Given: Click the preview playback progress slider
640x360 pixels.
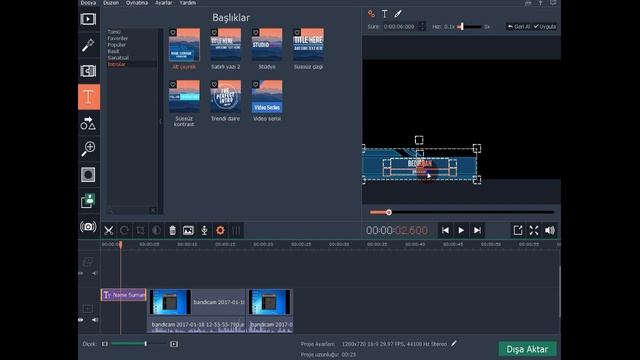Looking at the screenshot, I should click(x=462, y=212).
